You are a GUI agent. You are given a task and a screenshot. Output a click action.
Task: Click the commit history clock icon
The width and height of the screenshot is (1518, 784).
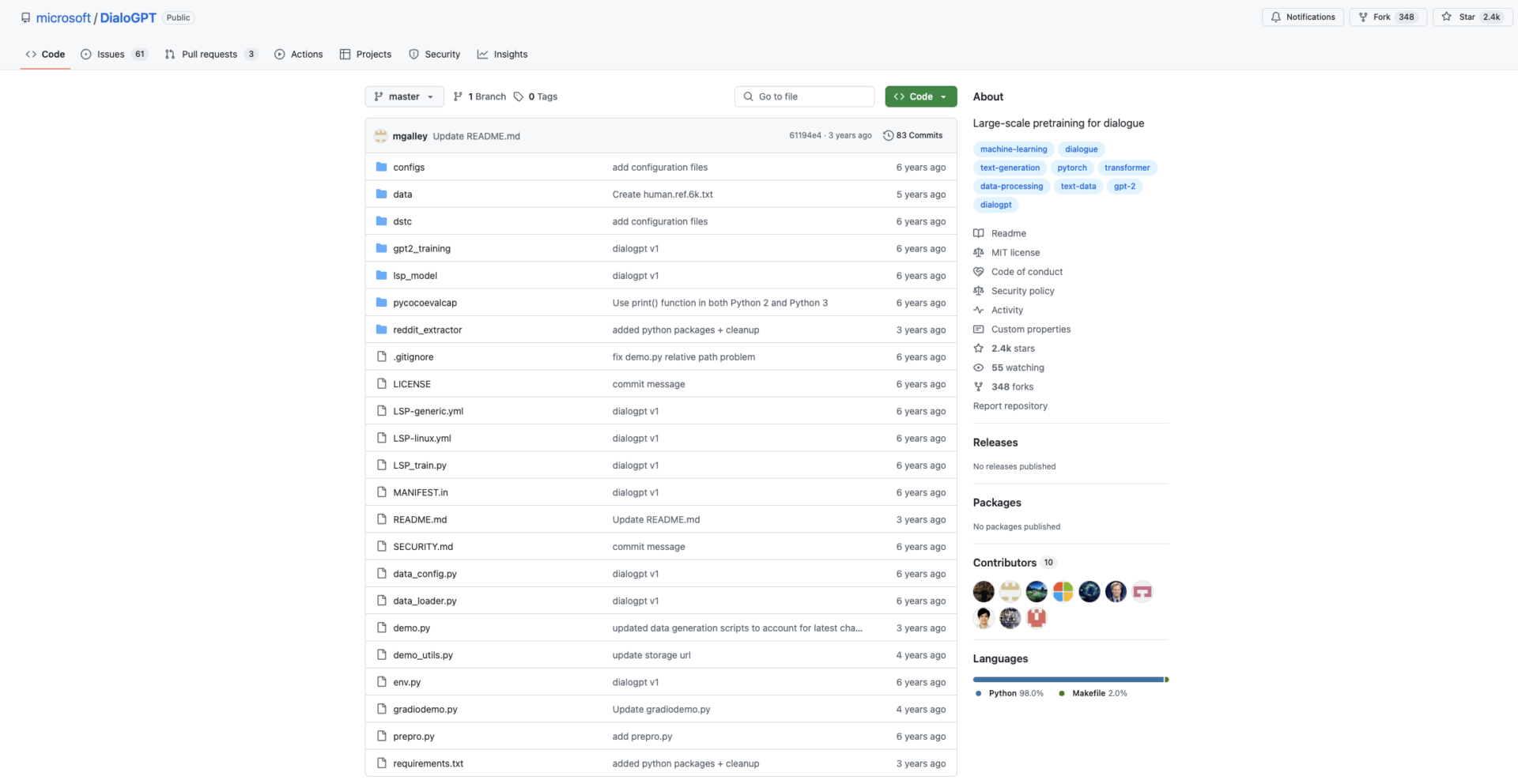[888, 136]
